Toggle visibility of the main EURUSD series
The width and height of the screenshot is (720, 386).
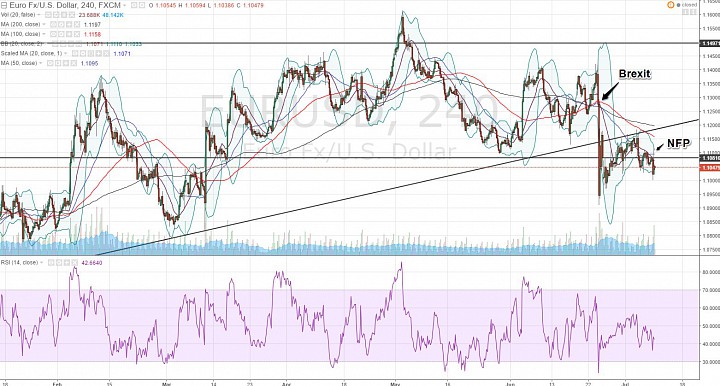point(134,5)
